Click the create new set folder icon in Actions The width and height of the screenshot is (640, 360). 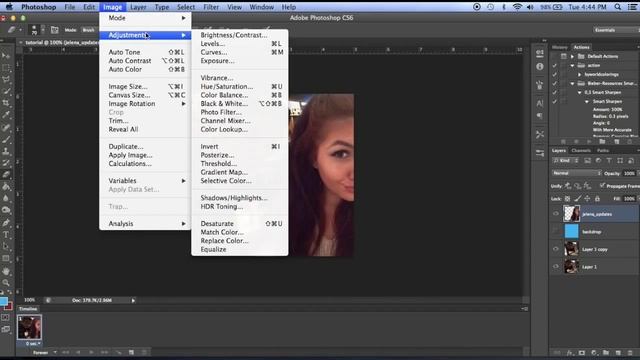tap(602, 142)
